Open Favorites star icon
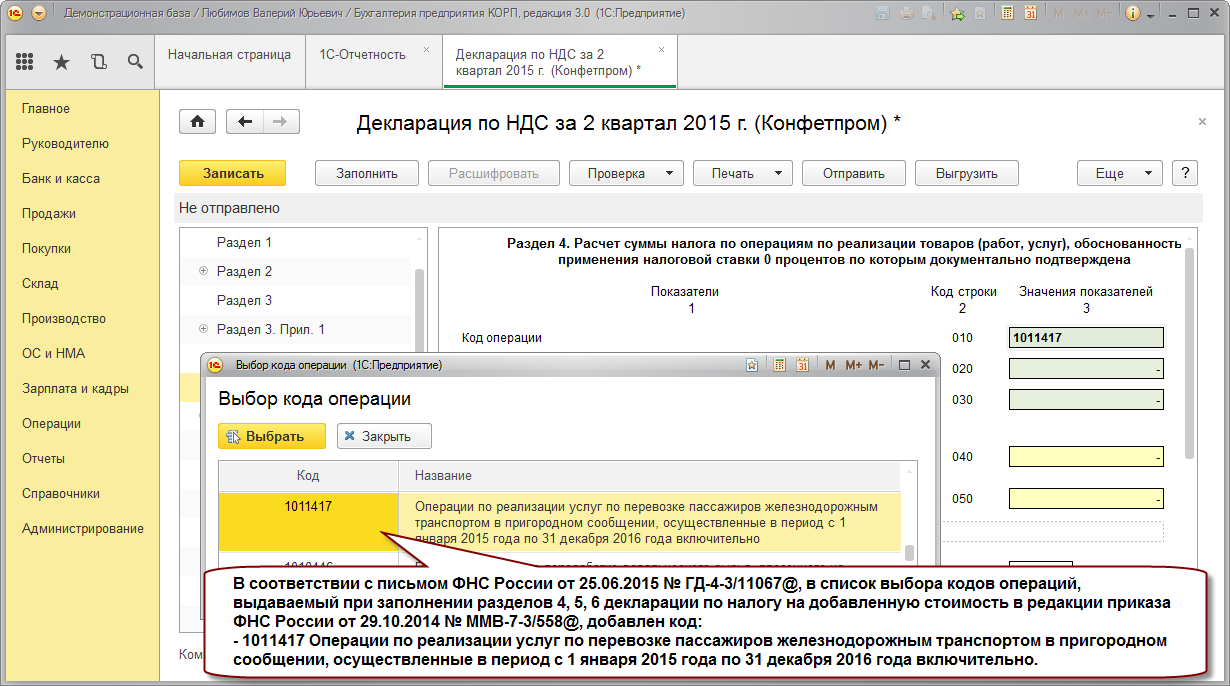Screen dimensions: 1230x686 tap(61, 62)
